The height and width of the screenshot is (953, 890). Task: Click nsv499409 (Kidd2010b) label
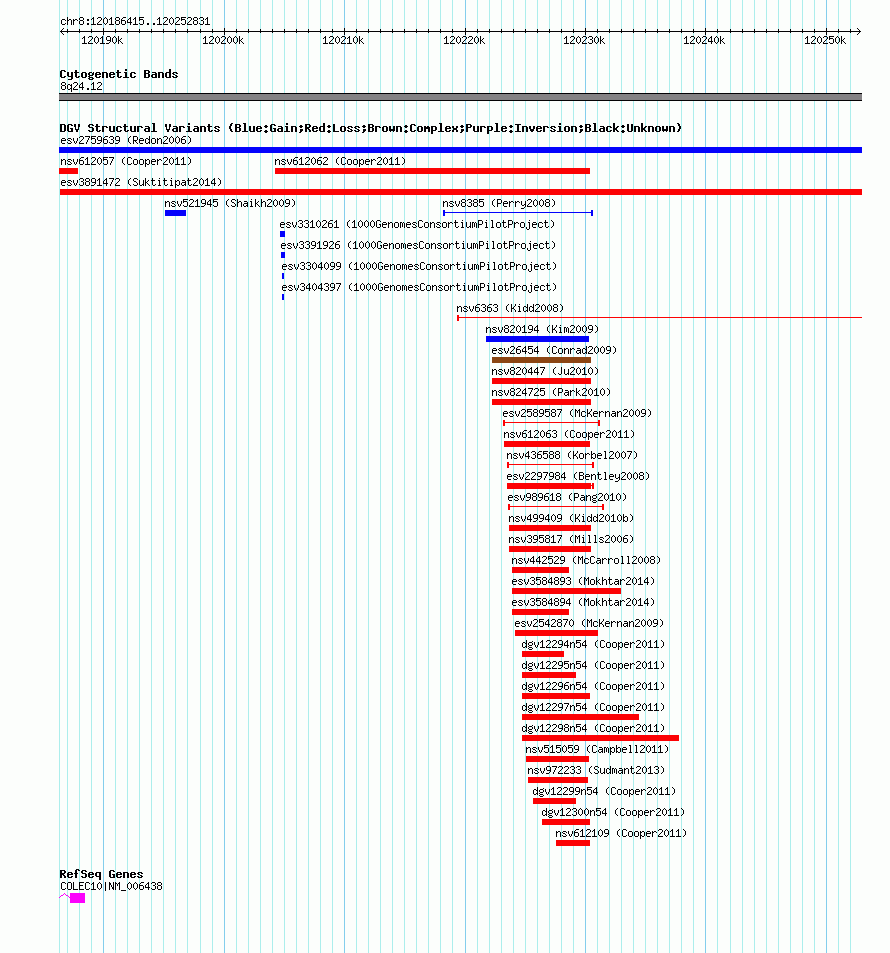571,518
